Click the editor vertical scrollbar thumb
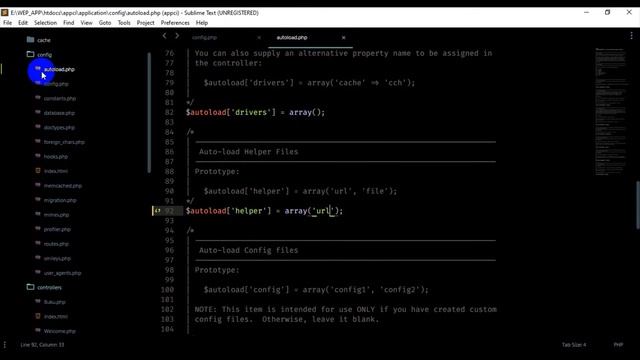Screen dimensions: 640x360 (638, 205)
